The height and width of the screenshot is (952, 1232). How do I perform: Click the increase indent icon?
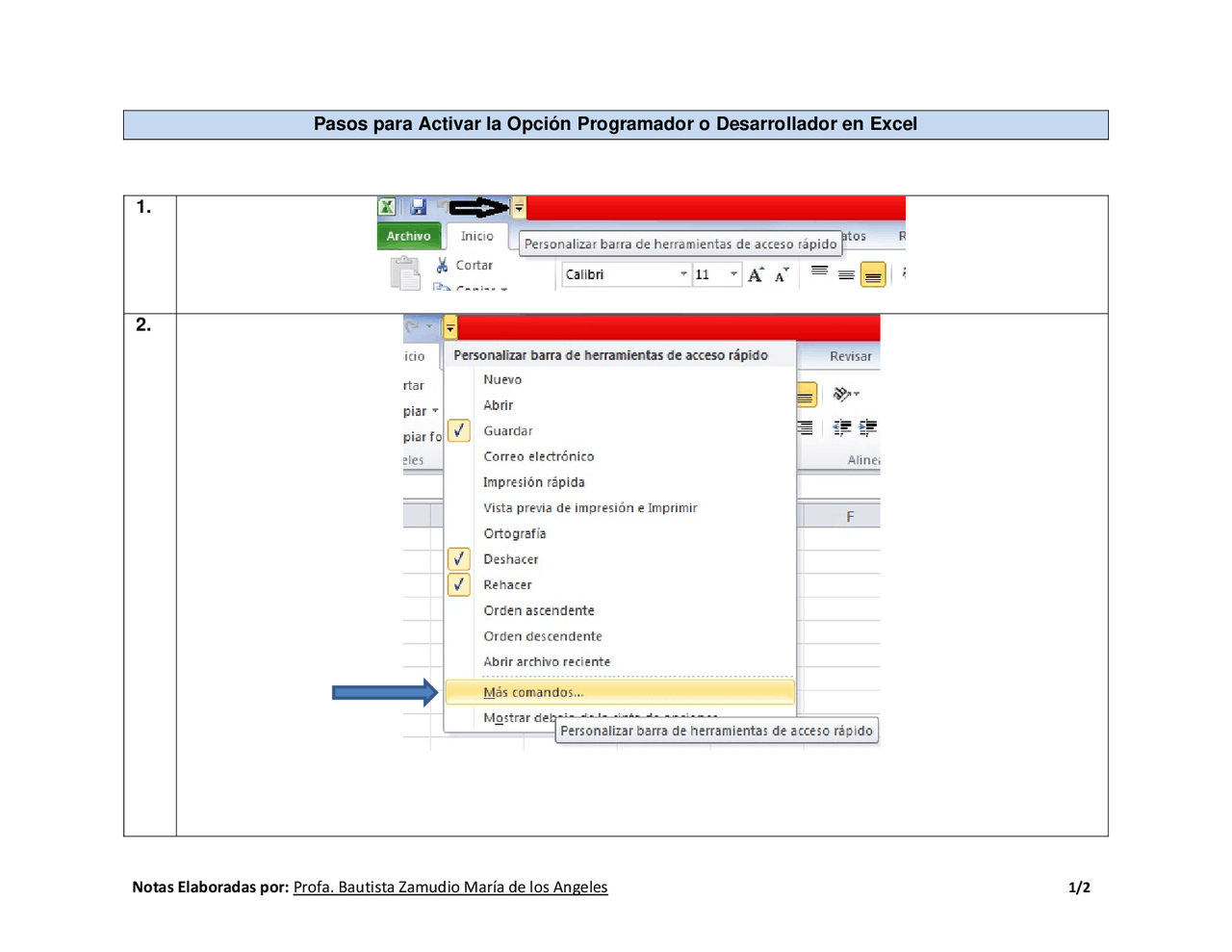click(866, 427)
